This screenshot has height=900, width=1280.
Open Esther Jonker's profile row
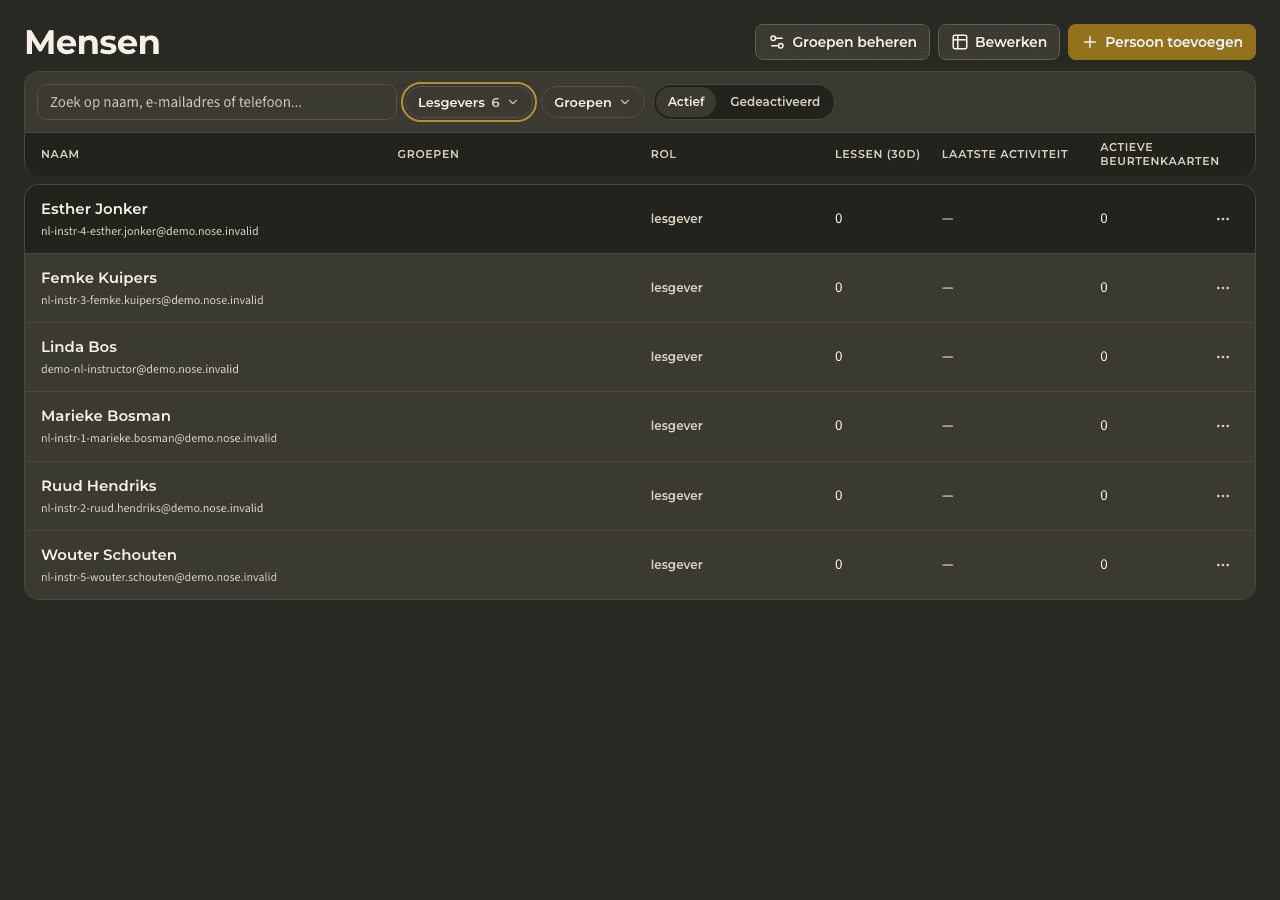pyautogui.click(x=640, y=219)
